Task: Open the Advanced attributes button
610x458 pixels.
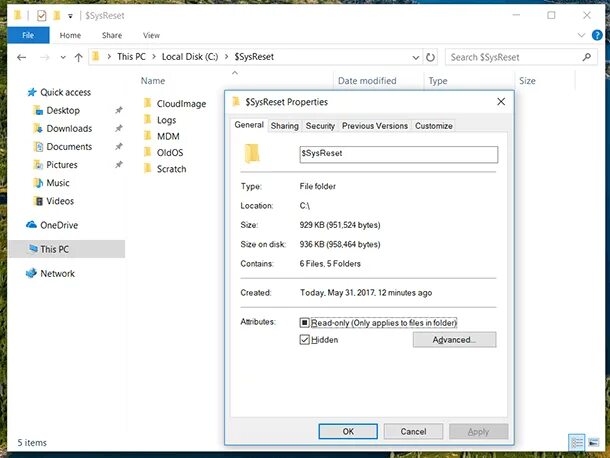Action: point(454,340)
